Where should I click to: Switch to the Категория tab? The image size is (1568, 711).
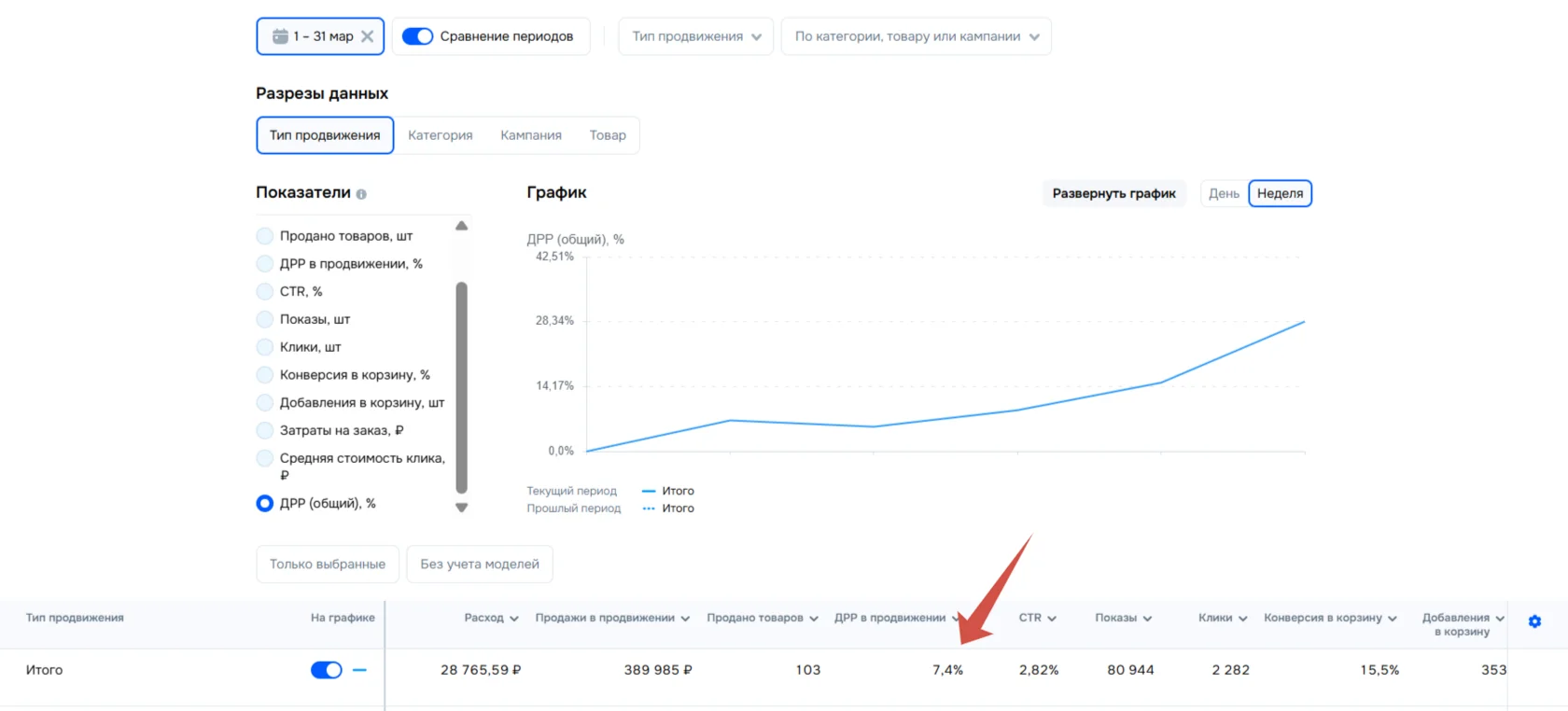click(441, 135)
